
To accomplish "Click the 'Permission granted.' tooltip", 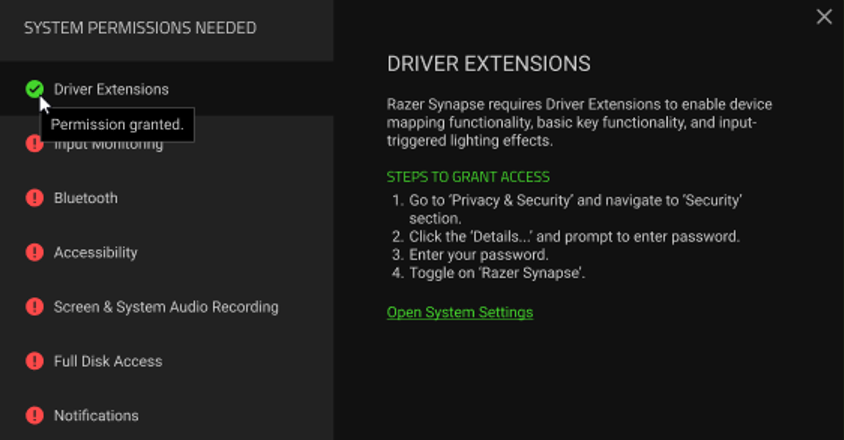I will pyautogui.click(x=117, y=125).
